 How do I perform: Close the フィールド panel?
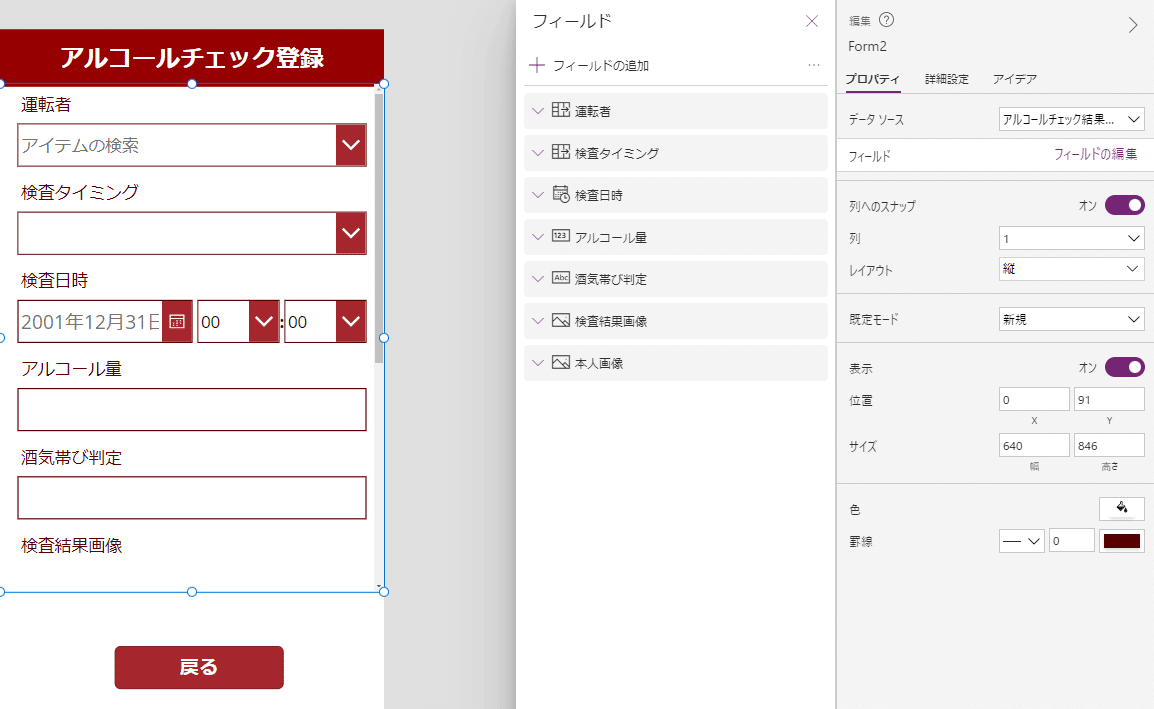click(812, 21)
